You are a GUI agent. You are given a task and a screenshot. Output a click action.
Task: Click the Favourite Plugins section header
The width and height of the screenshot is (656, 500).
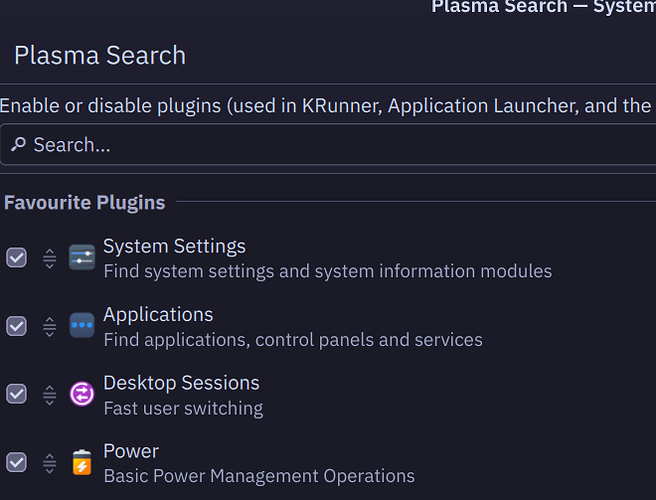(84, 203)
